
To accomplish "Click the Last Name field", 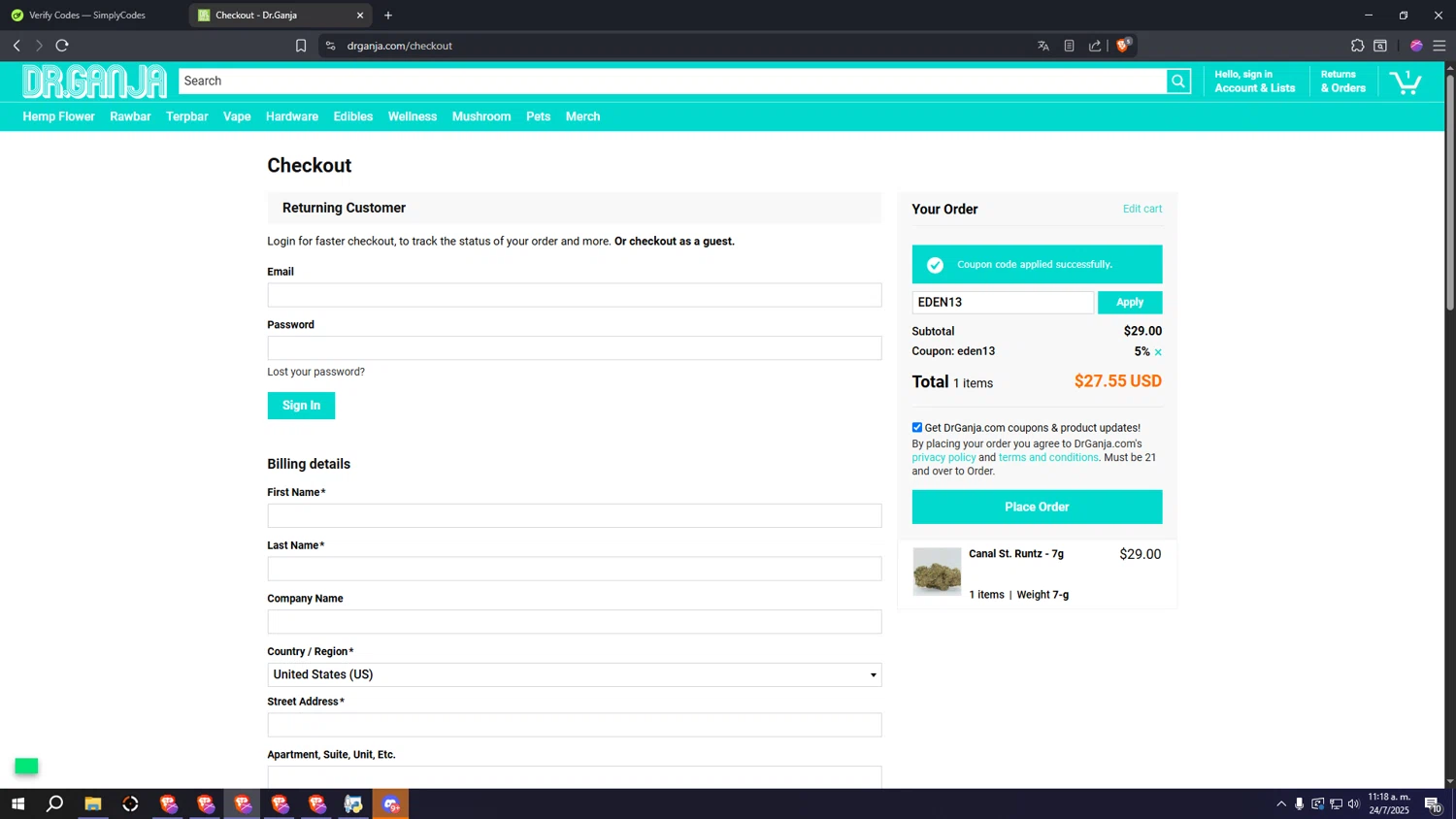I will pyautogui.click(x=575, y=569).
